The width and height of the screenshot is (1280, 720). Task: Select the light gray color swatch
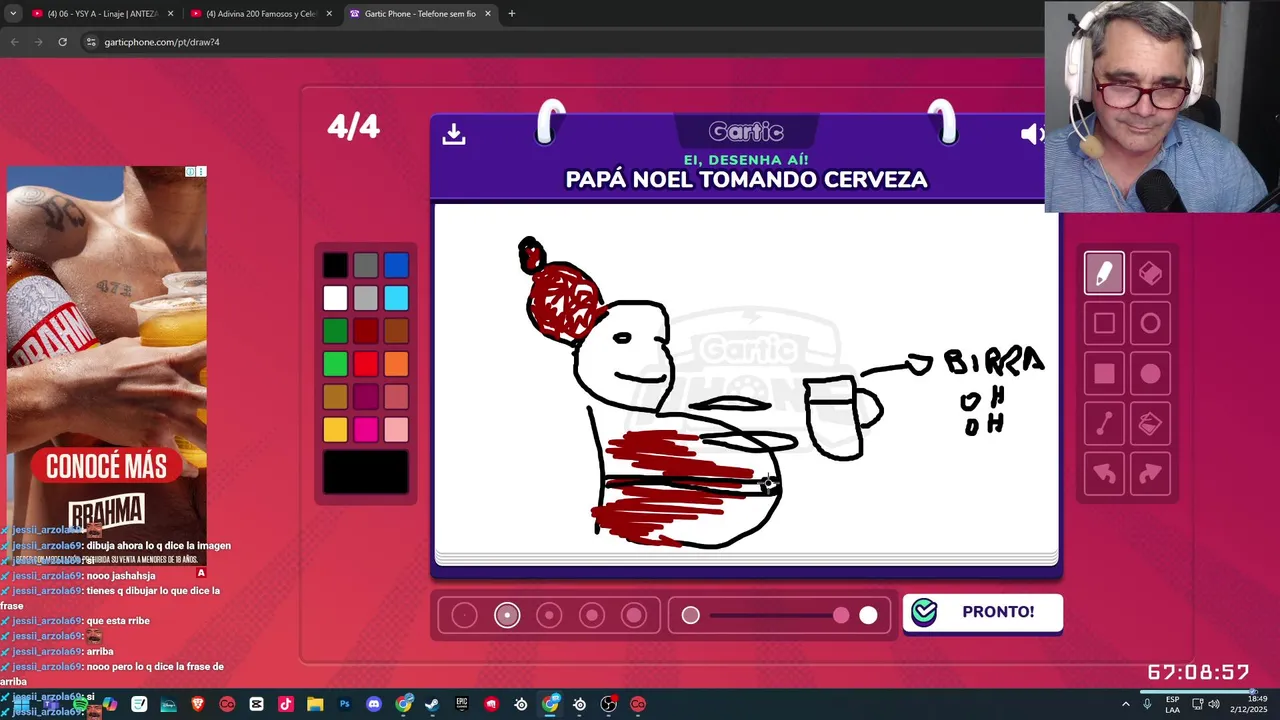pos(366,298)
